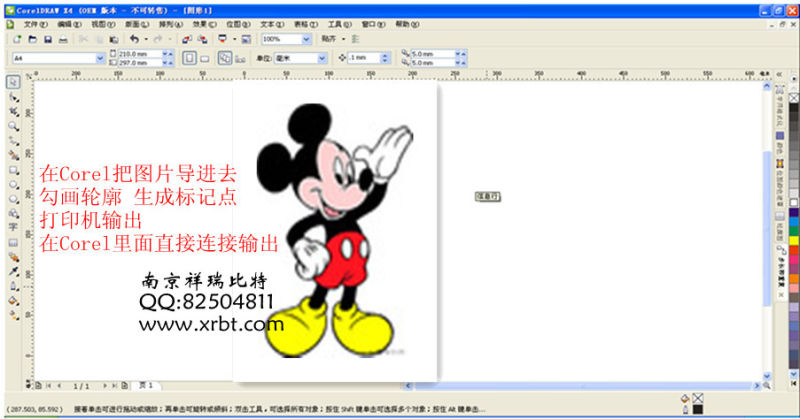Click the Import icon
This screenshot has width=800, height=419.
(187, 39)
